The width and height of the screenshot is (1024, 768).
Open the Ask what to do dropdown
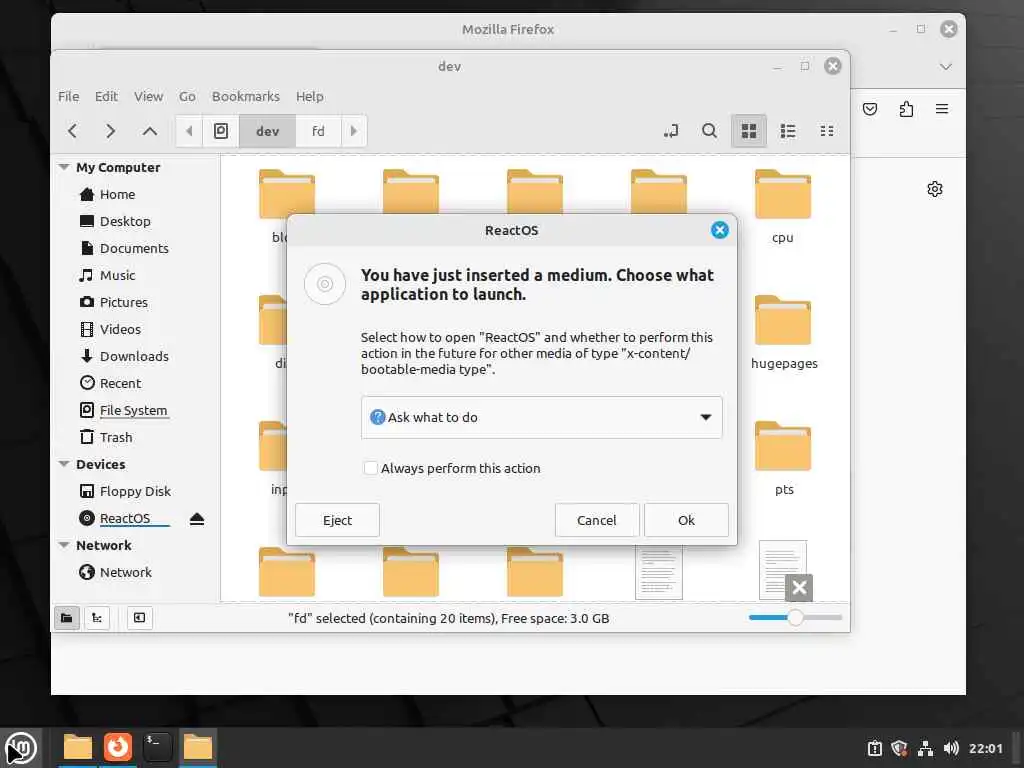coord(541,417)
